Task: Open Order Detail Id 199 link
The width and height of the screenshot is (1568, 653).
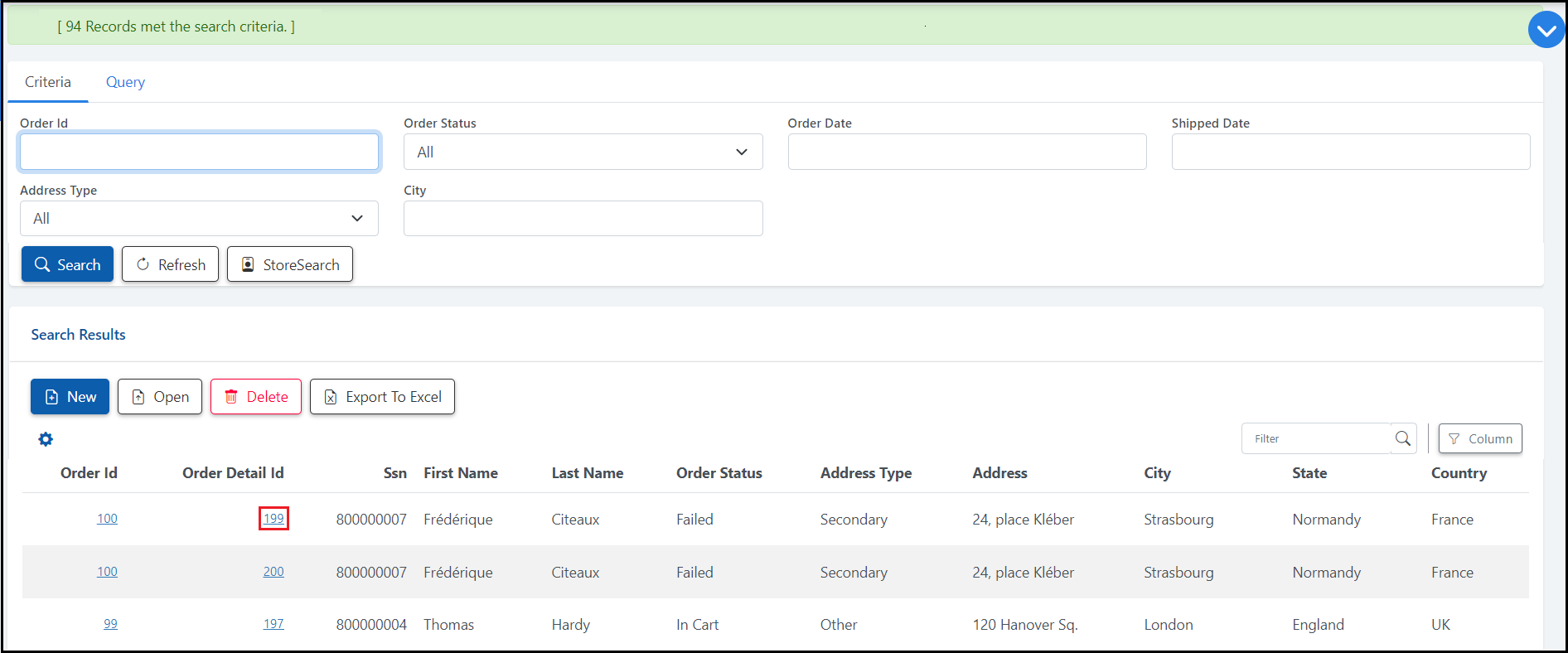Action: 273,519
